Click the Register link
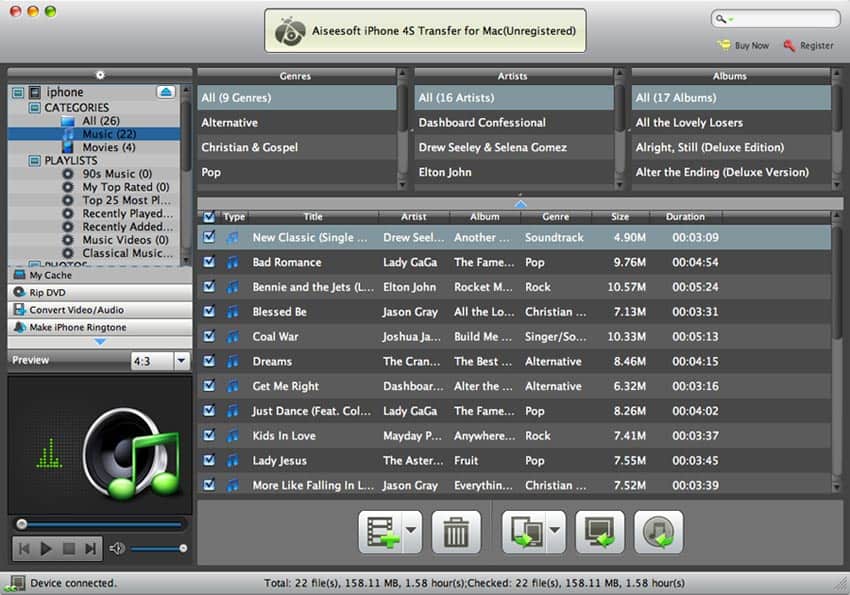Image resolution: width=850 pixels, height=595 pixels. pos(816,46)
